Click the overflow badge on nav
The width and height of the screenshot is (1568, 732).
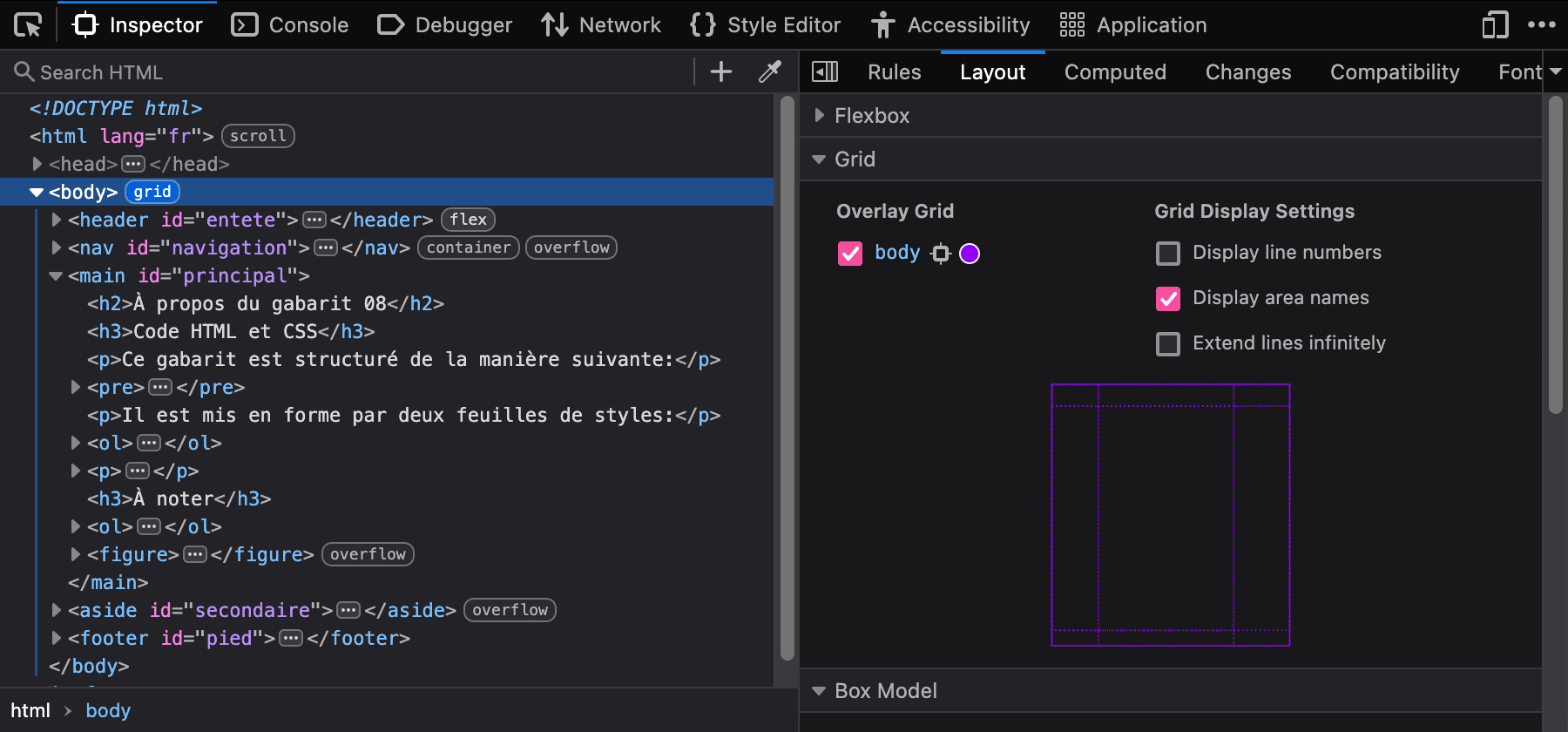[571, 247]
